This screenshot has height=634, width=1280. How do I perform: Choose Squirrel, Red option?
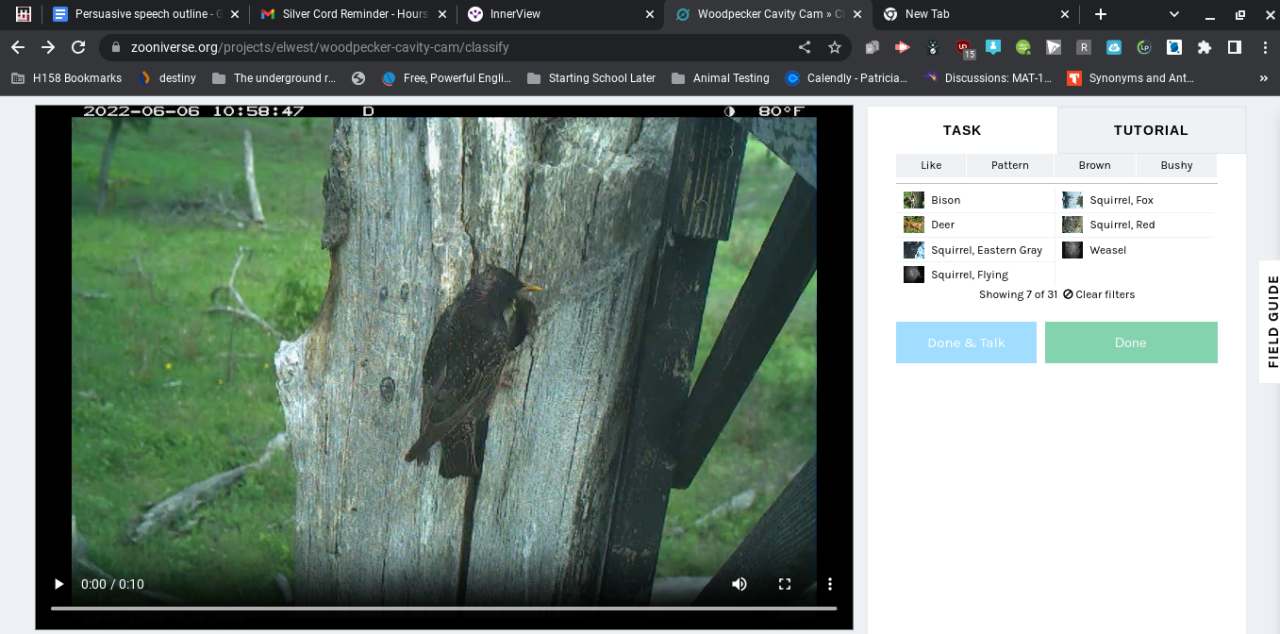coord(1136,225)
